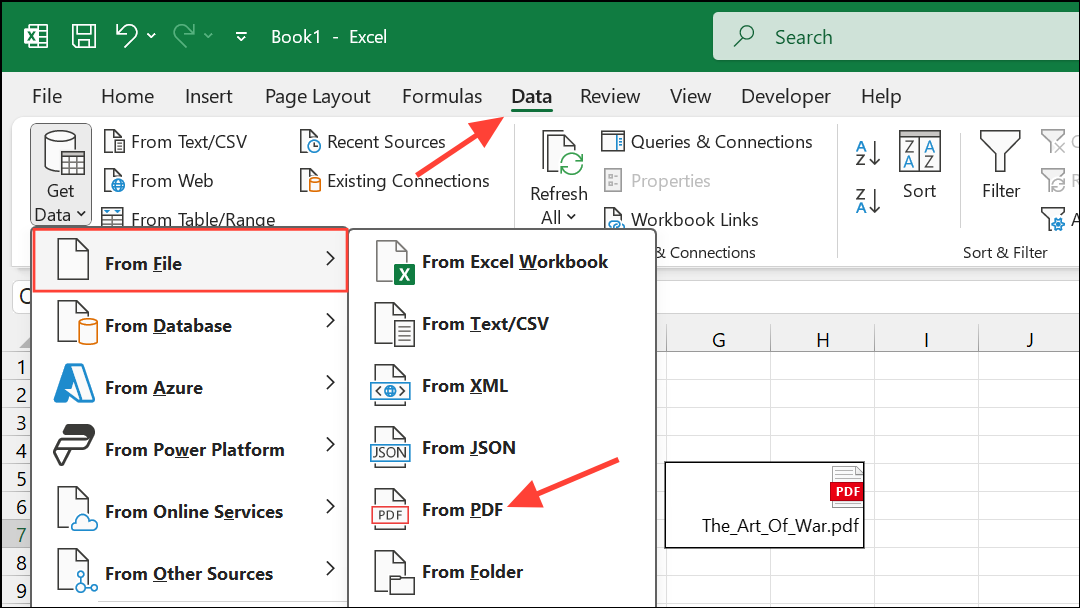
Task: Expand the From Other Sources submenu
Action: (x=190, y=571)
